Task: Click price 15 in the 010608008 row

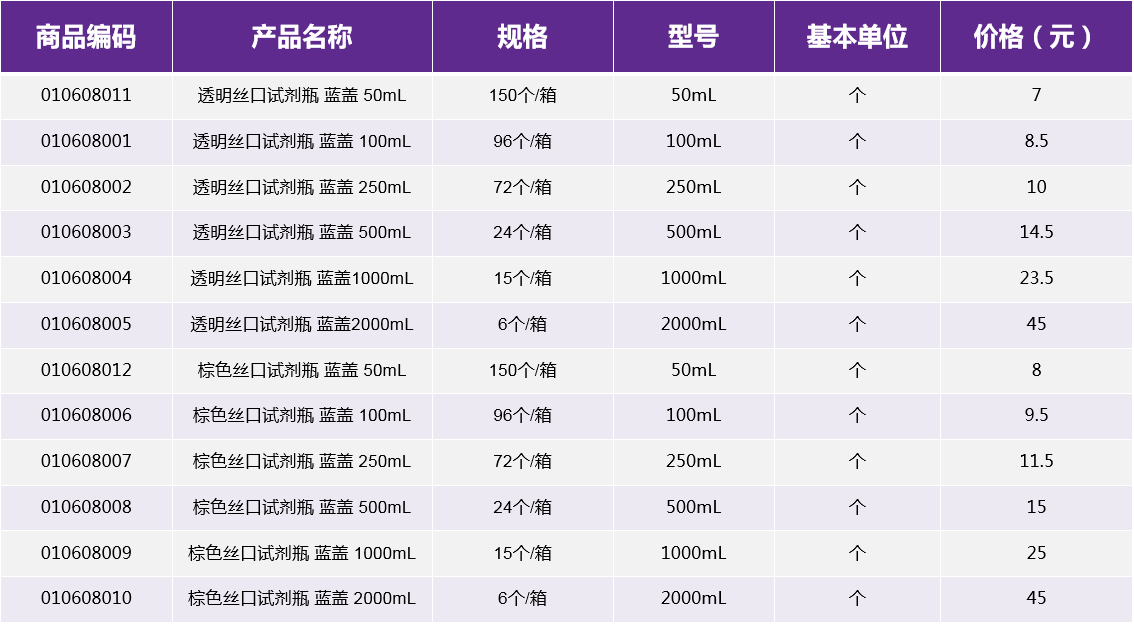Action: point(1036,507)
